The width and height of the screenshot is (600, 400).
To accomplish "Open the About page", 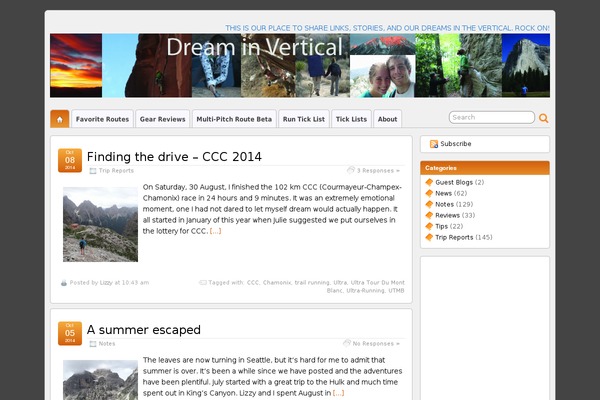I will pyautogui.click(x=388, y=119).
